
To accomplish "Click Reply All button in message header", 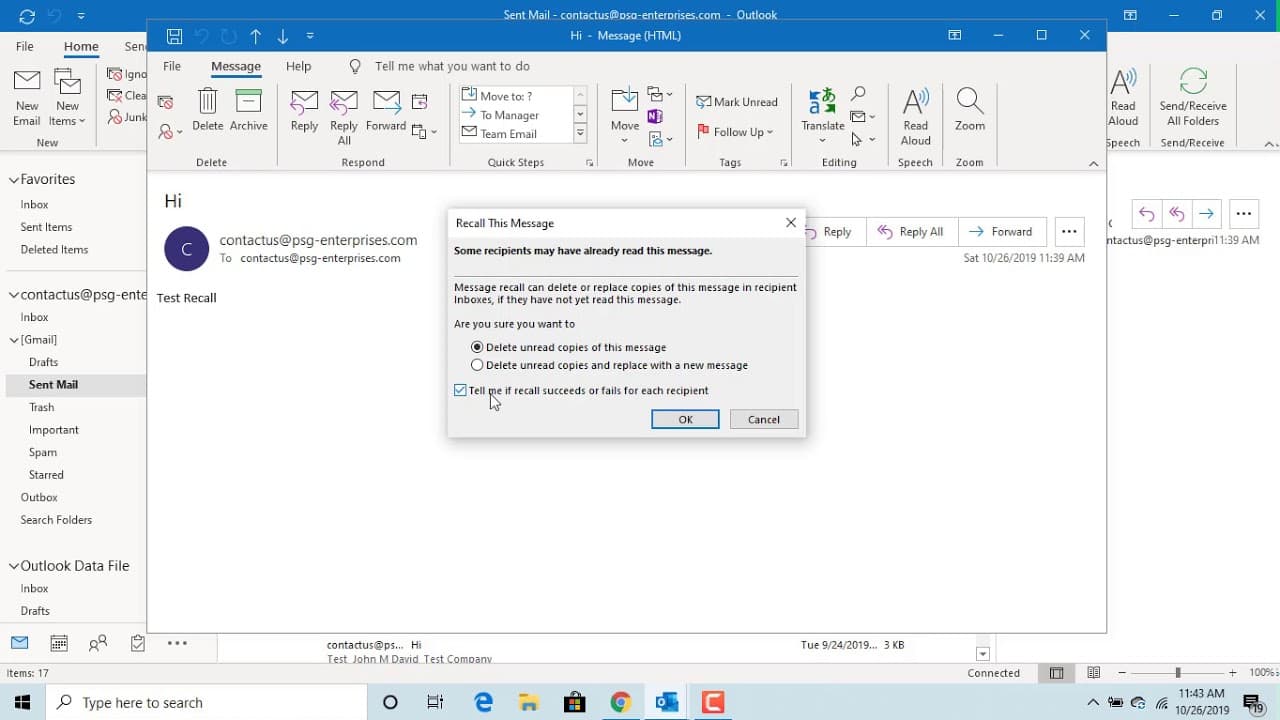I will click(911, 231).
